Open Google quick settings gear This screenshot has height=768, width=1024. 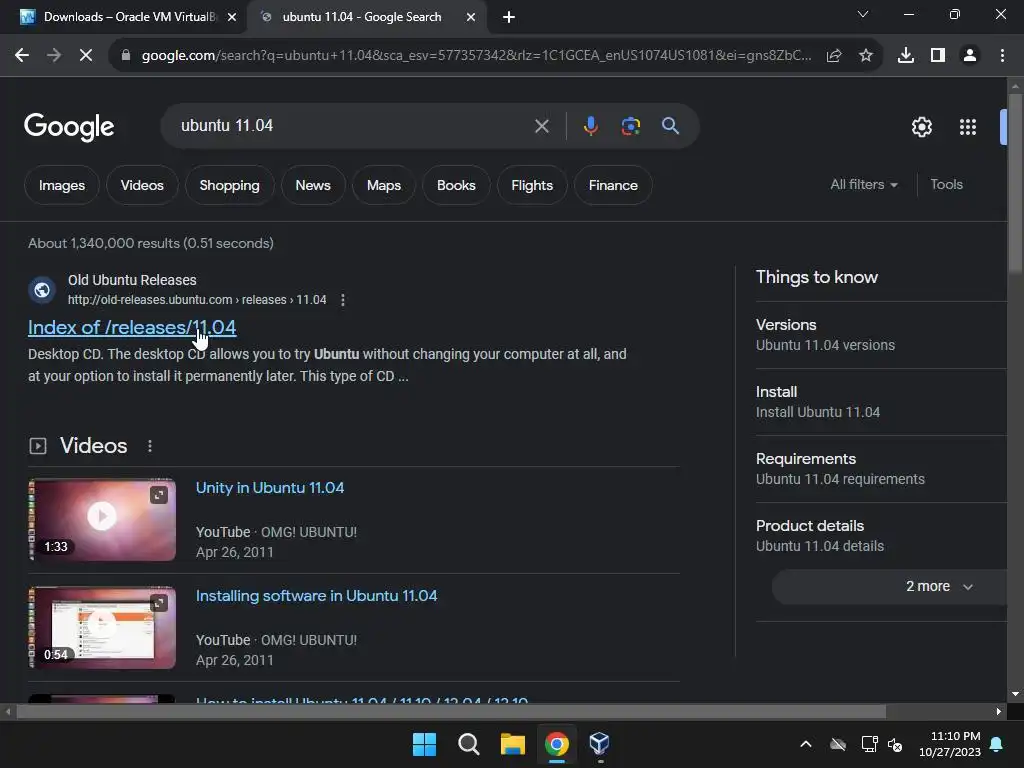[x=921, y=127]
